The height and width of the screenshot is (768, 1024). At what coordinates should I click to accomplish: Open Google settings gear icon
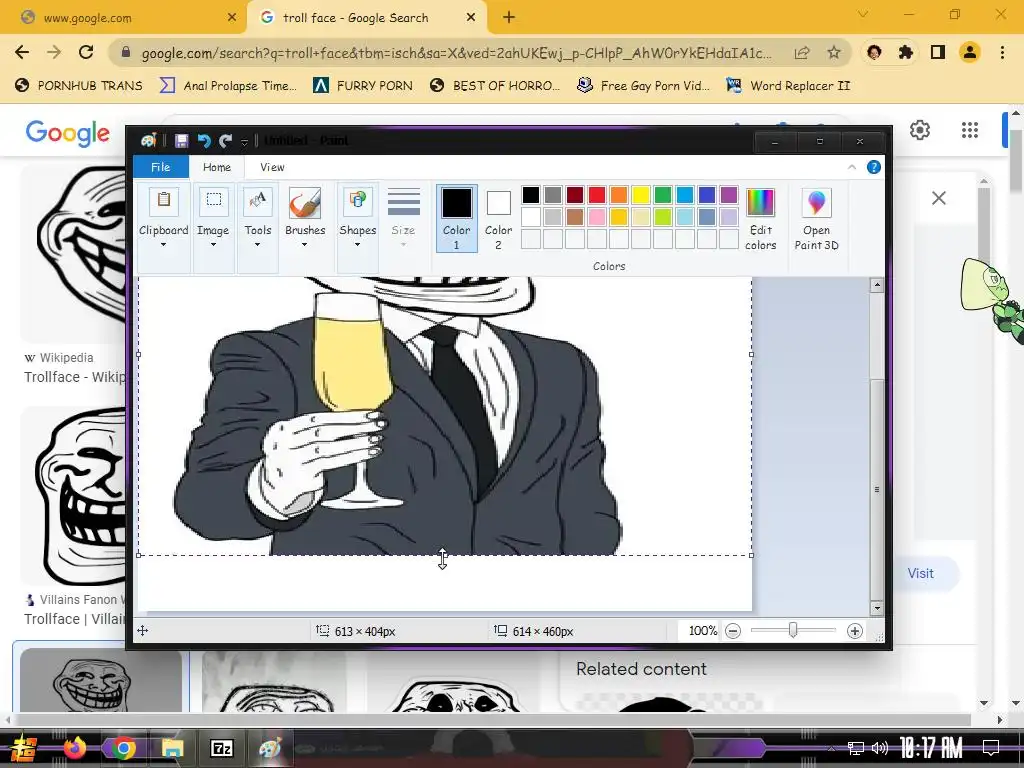click(x=920, y=130)
